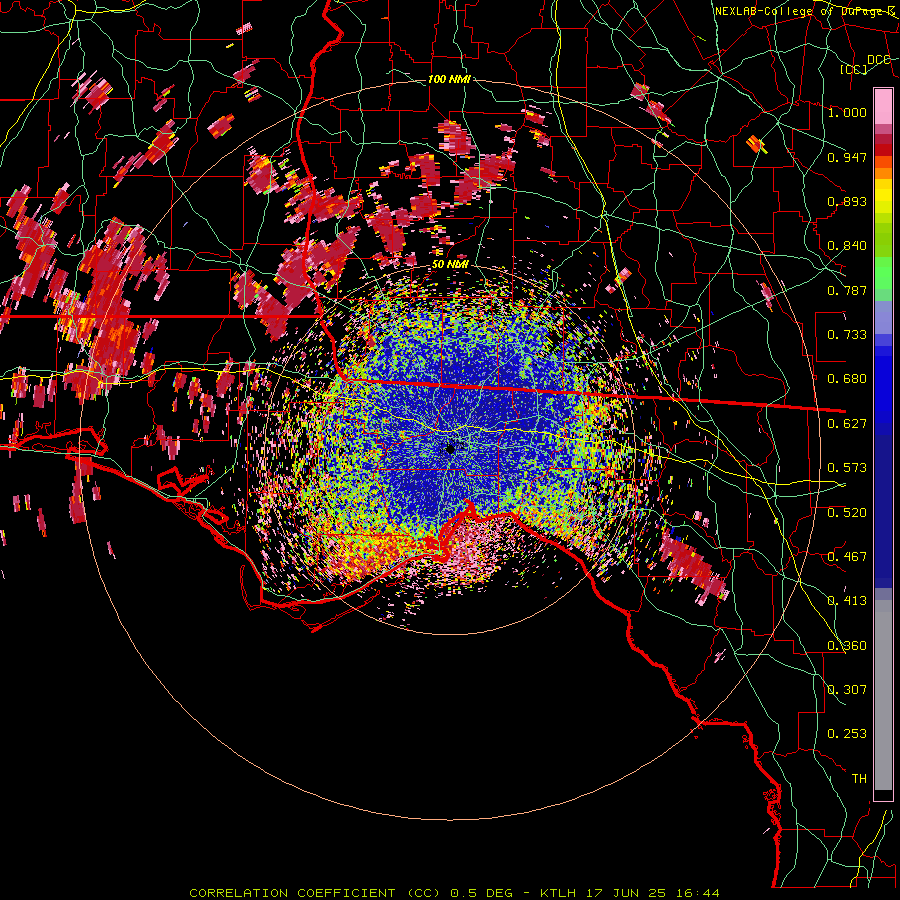Pick the orange segment of the color bar

883,173
